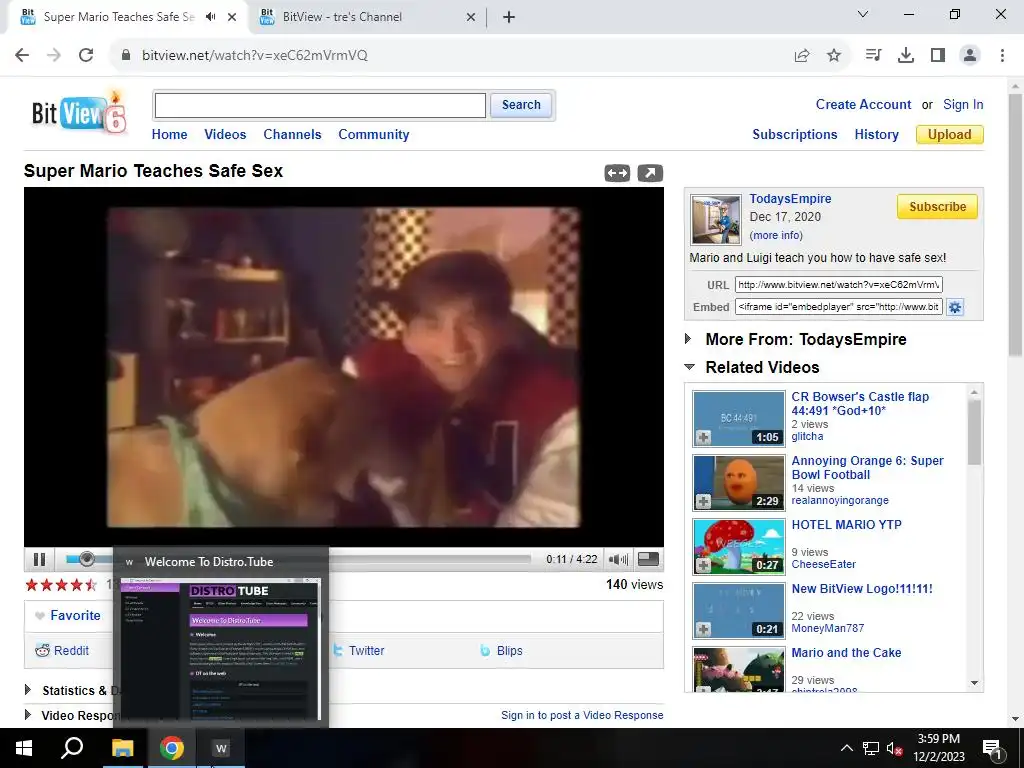
Task: Share video on Blips
Action: [x=502, y=650]
